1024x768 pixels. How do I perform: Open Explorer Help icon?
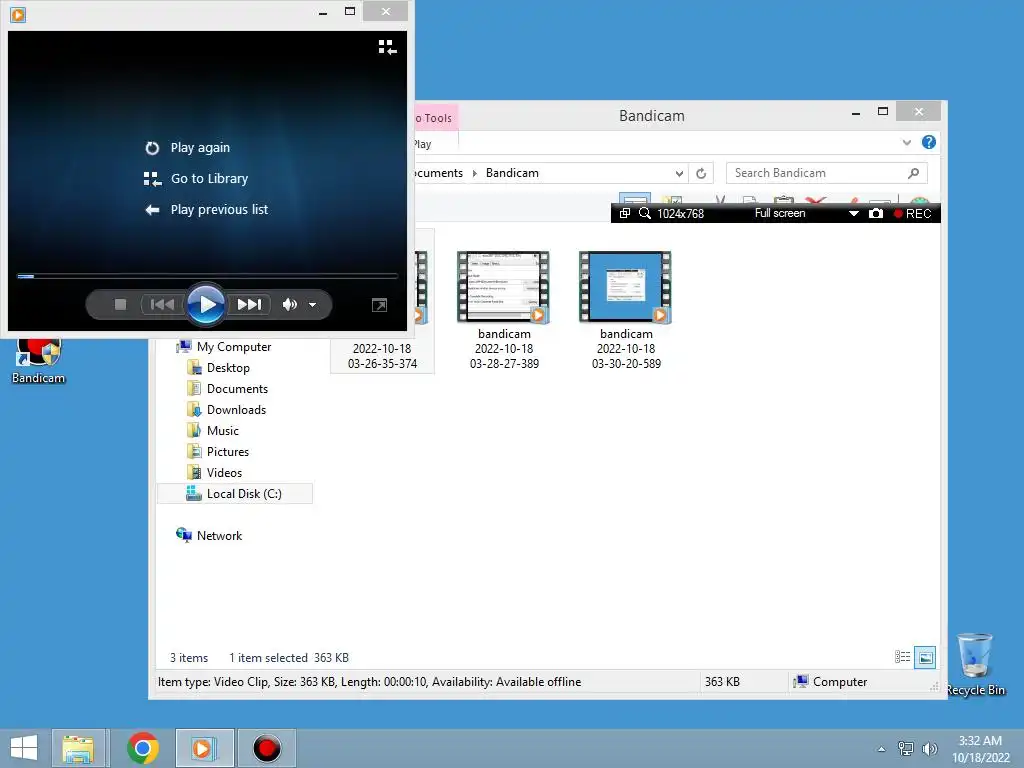point(929,142)
